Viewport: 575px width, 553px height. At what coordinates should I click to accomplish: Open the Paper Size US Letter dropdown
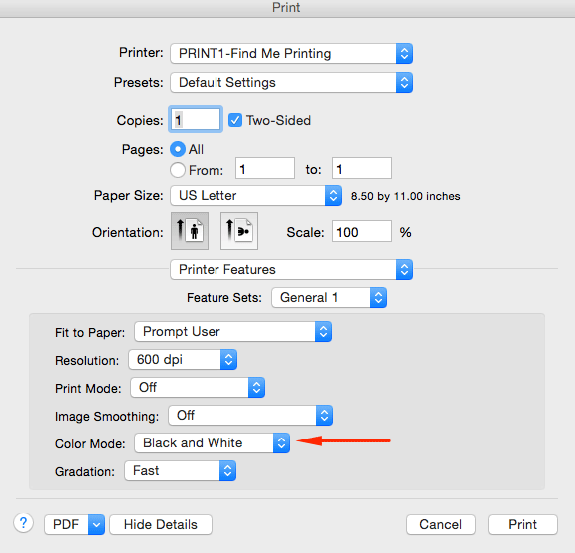click(x=256, y=195)
